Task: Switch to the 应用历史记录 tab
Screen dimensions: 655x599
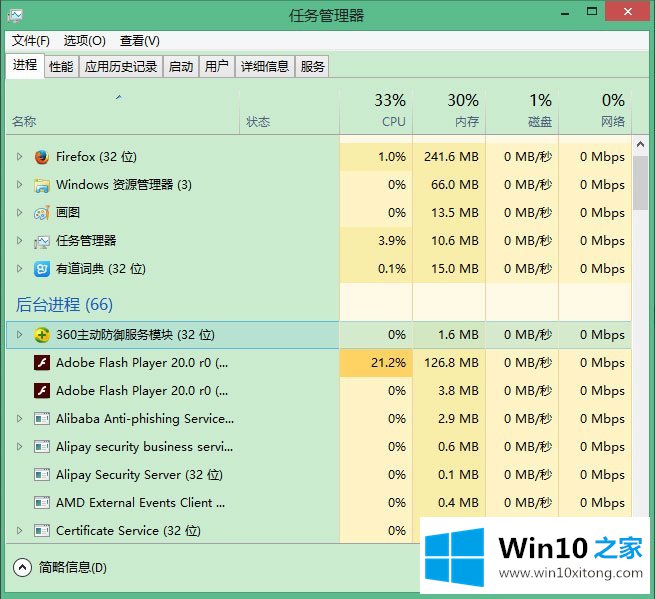Action: pyautogui.click(x=121, y=66)
